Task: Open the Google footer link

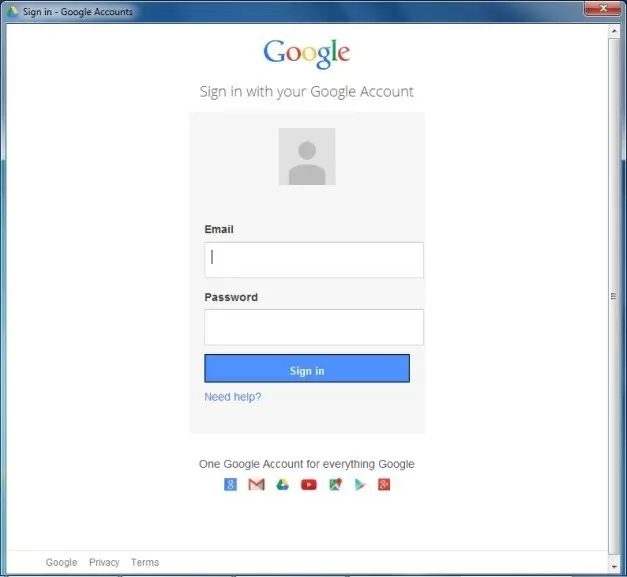Action: pyautogui.click(x=61, y=563)
